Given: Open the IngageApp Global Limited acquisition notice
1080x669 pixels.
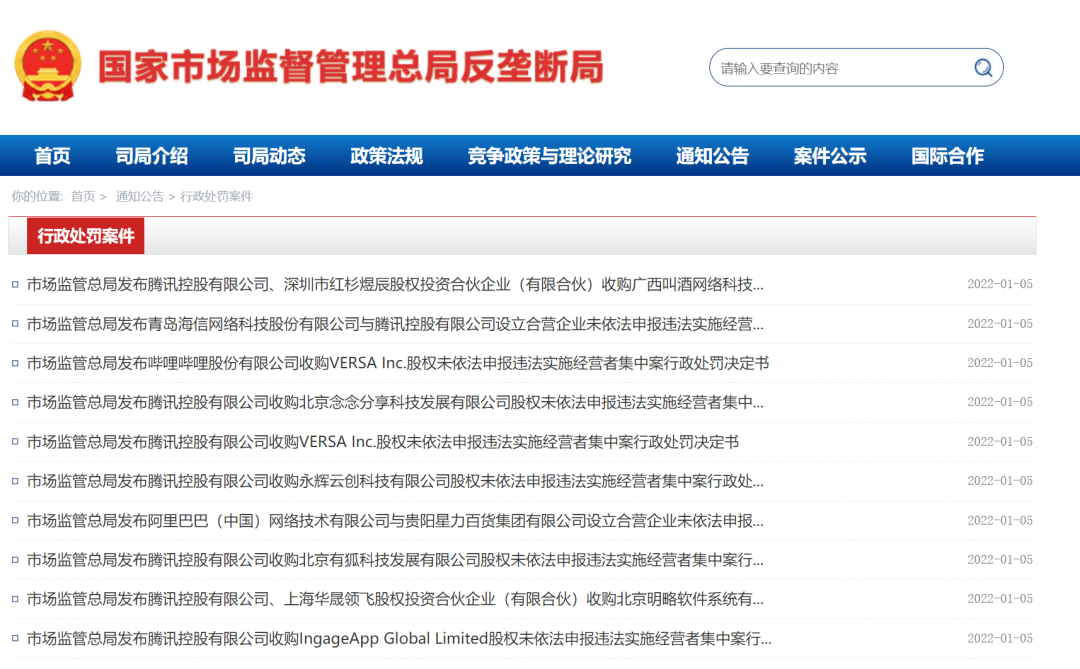Looking at the screenshot, I should [399, 639].
